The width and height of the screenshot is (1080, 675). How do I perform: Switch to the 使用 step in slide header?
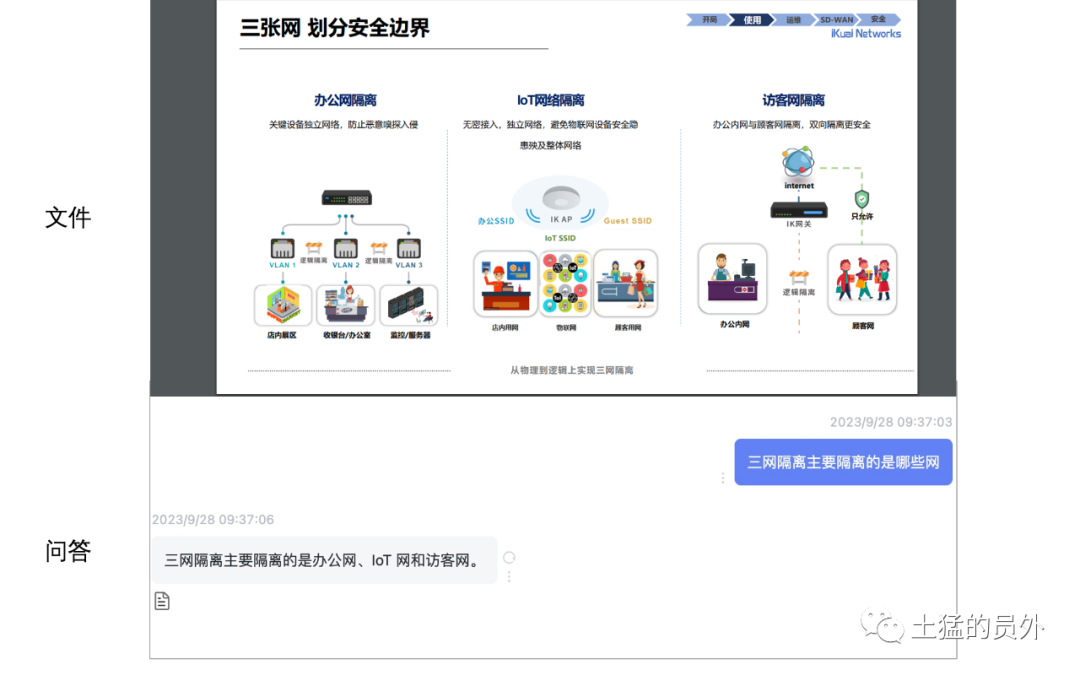point(752,20)
